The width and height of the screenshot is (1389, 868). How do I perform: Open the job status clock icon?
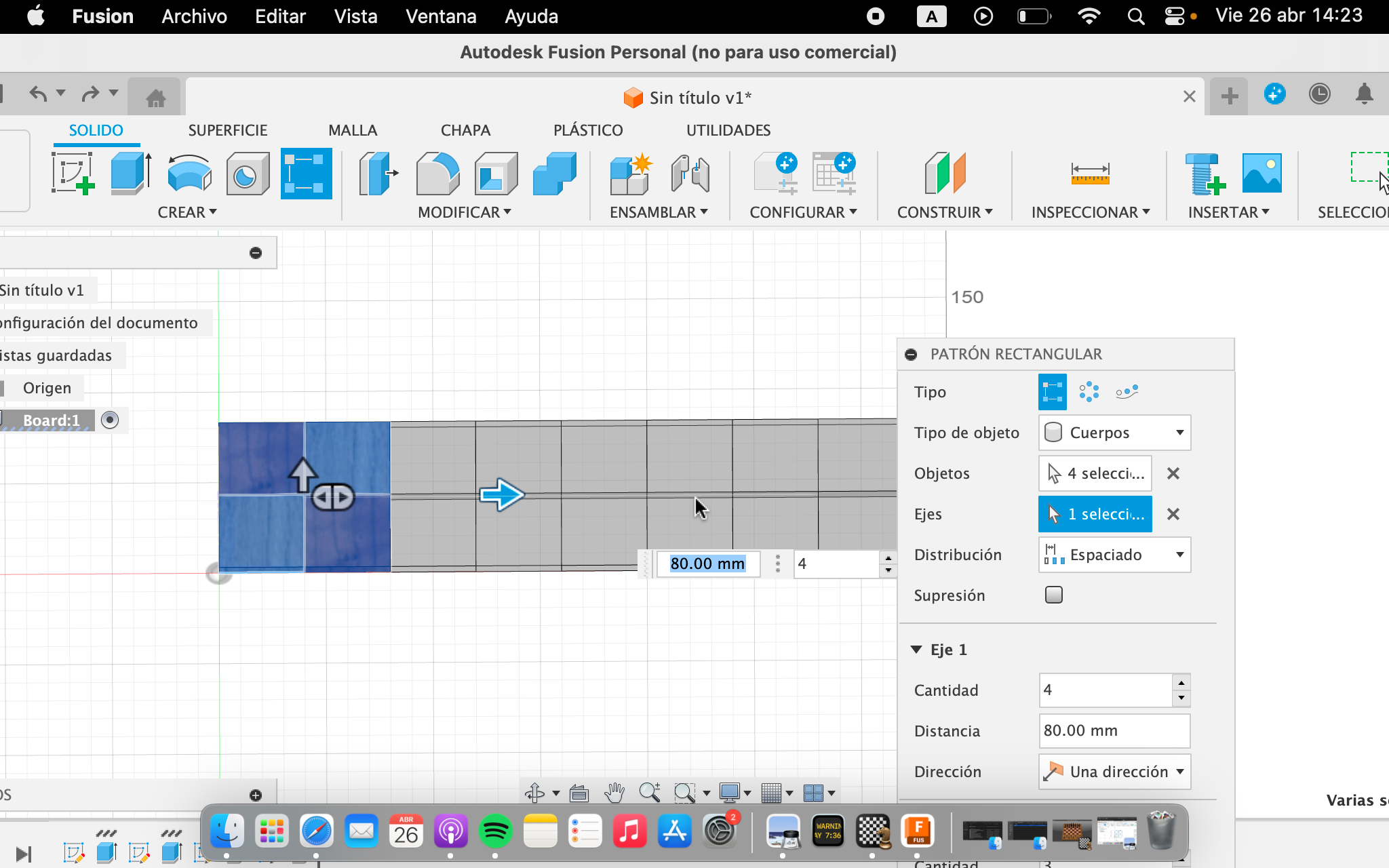pyautogui.click(x=1319, y=94)
